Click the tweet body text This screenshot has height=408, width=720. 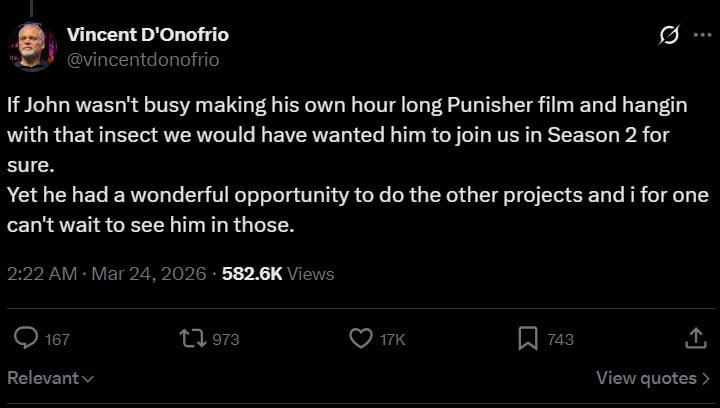(340, 165)
